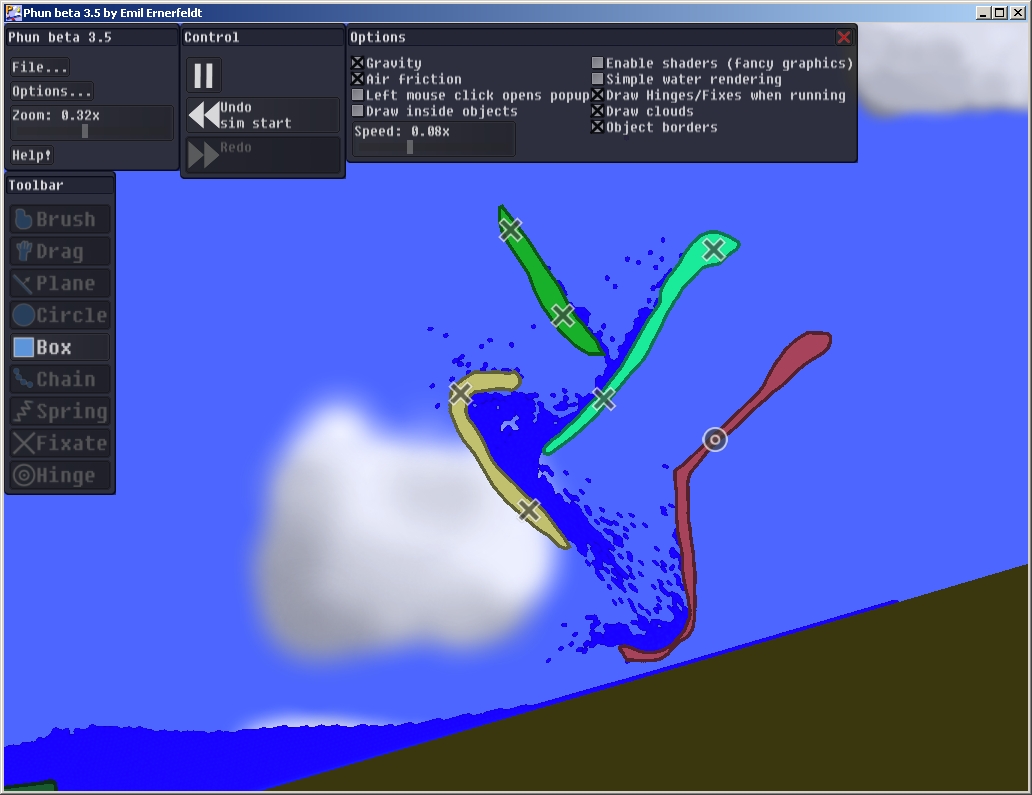
Task: Pause the simulation
Action: [x=204, y=76]
